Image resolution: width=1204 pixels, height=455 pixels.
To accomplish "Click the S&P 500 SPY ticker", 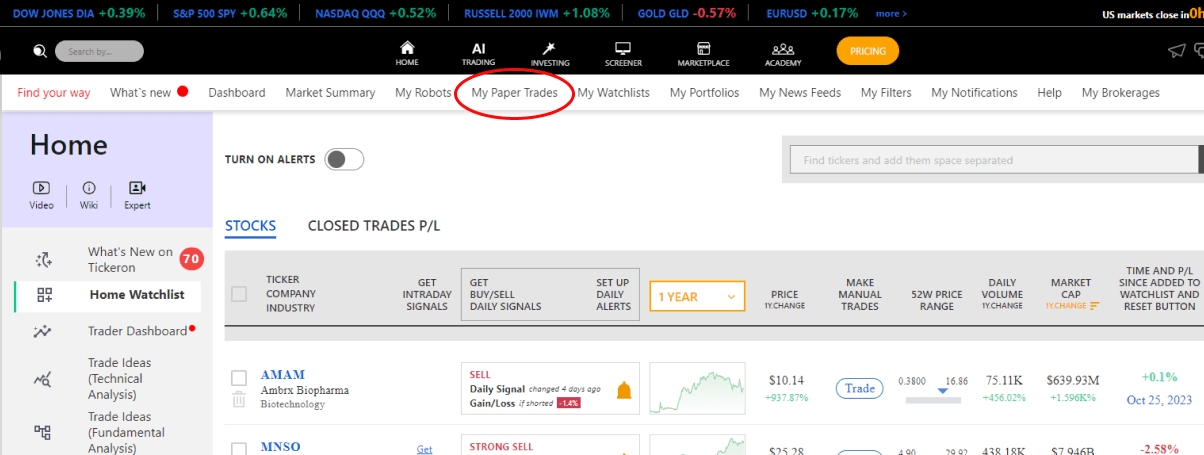I will pos(229,13).
